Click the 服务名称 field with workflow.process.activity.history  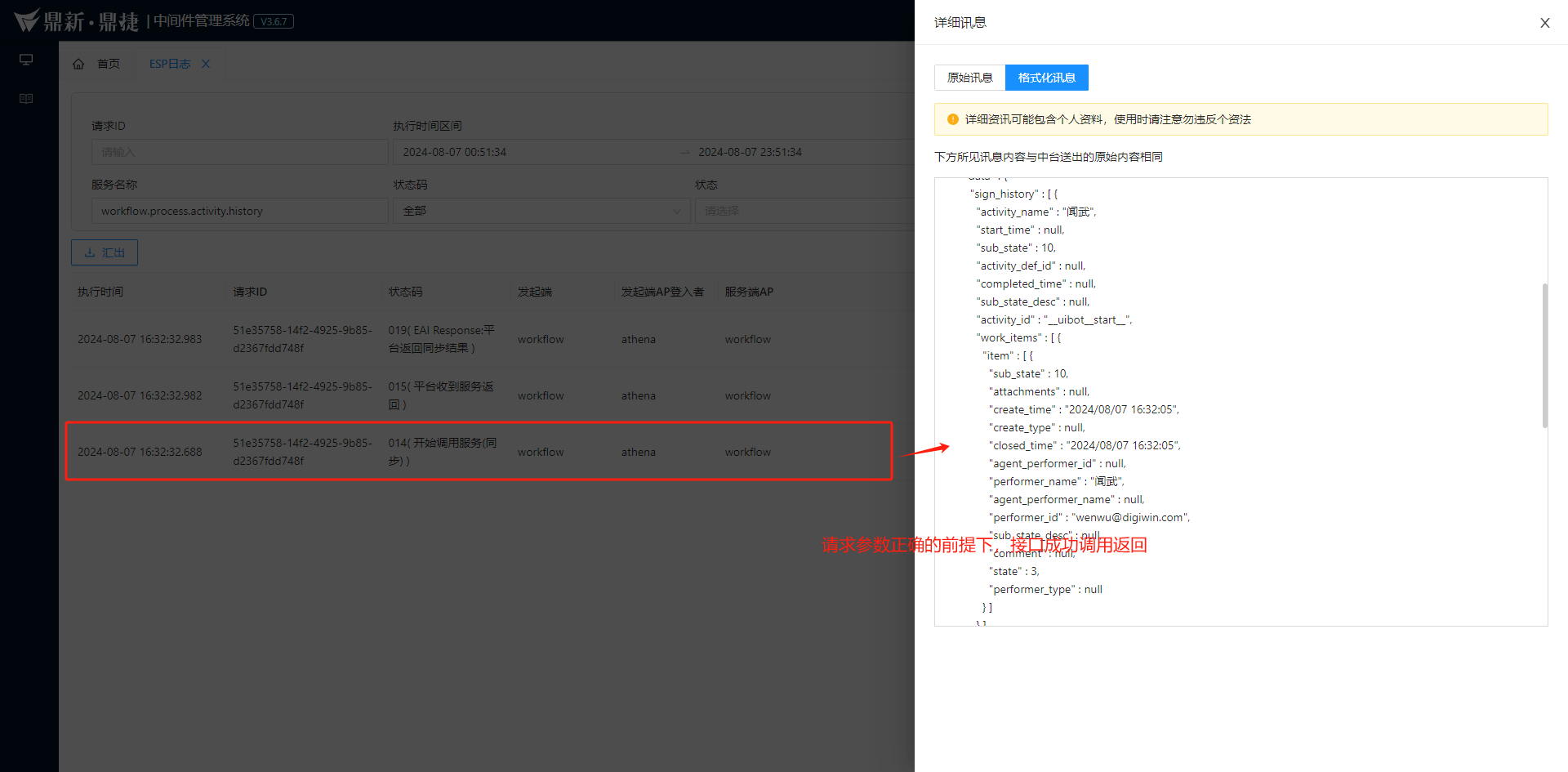point(239,211)
